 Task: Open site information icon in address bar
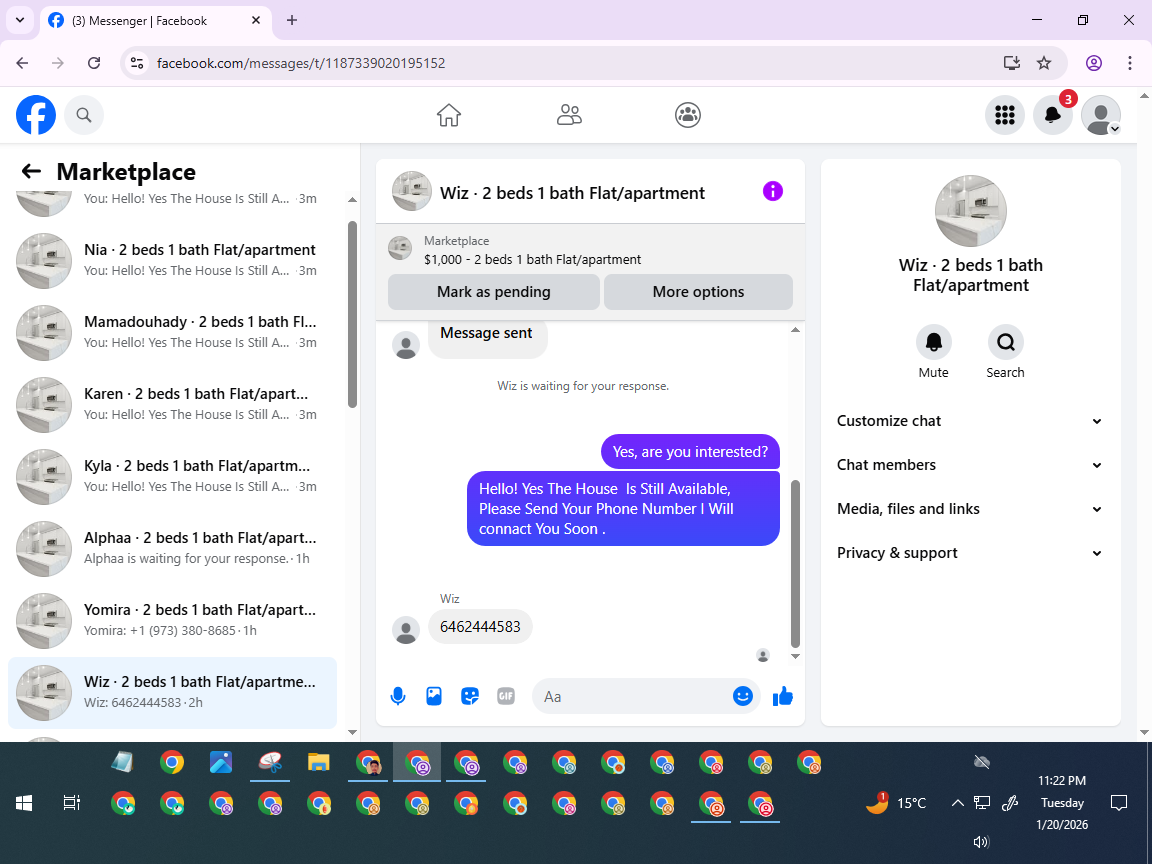point(137,63)
